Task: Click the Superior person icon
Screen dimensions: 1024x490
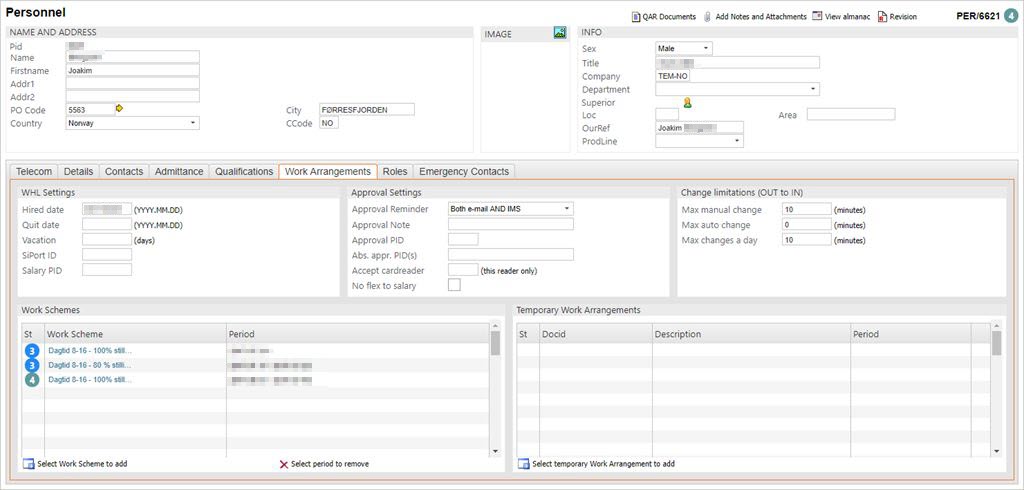Action: [x=687, y=102]
